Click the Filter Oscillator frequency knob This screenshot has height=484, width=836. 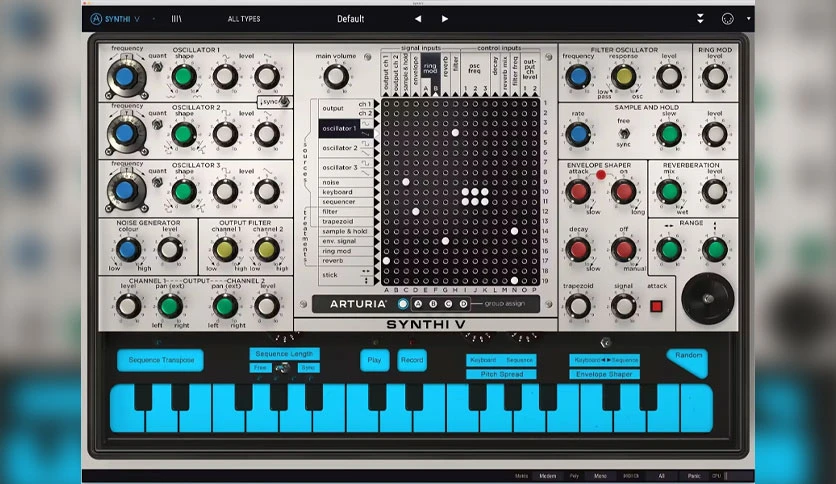tap(578, 76)
